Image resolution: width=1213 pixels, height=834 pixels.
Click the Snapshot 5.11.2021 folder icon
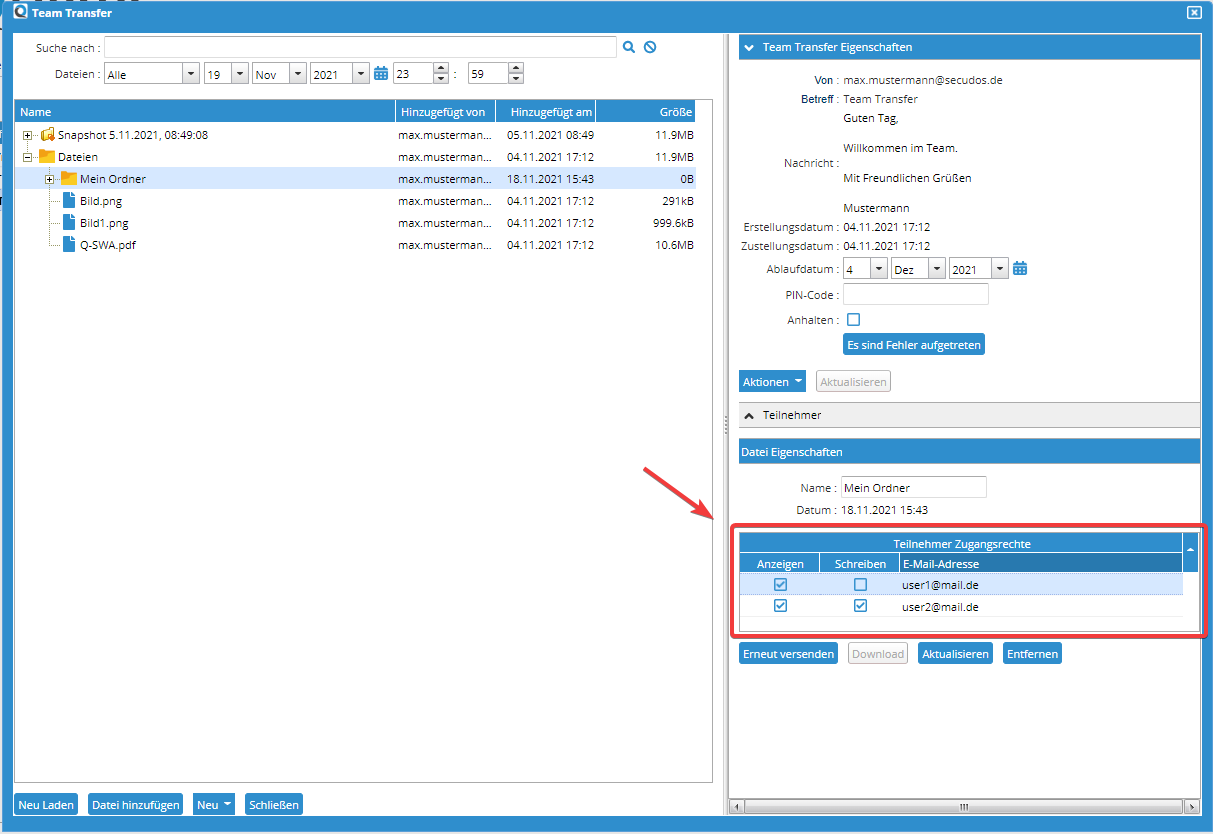47,135
